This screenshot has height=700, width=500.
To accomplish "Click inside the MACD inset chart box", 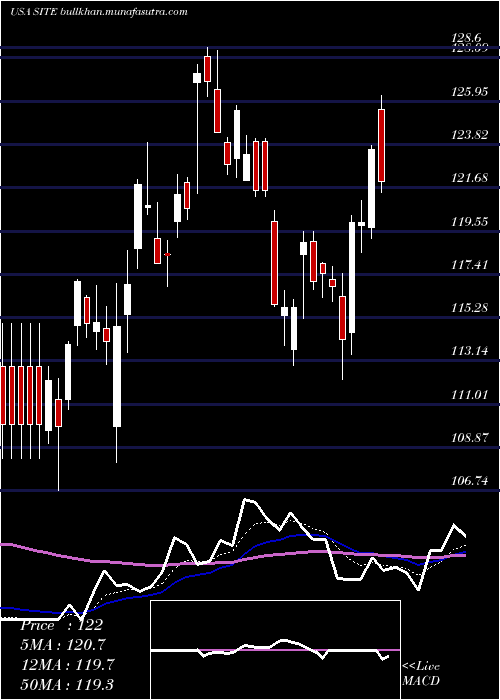I will [x=275, y=650].
